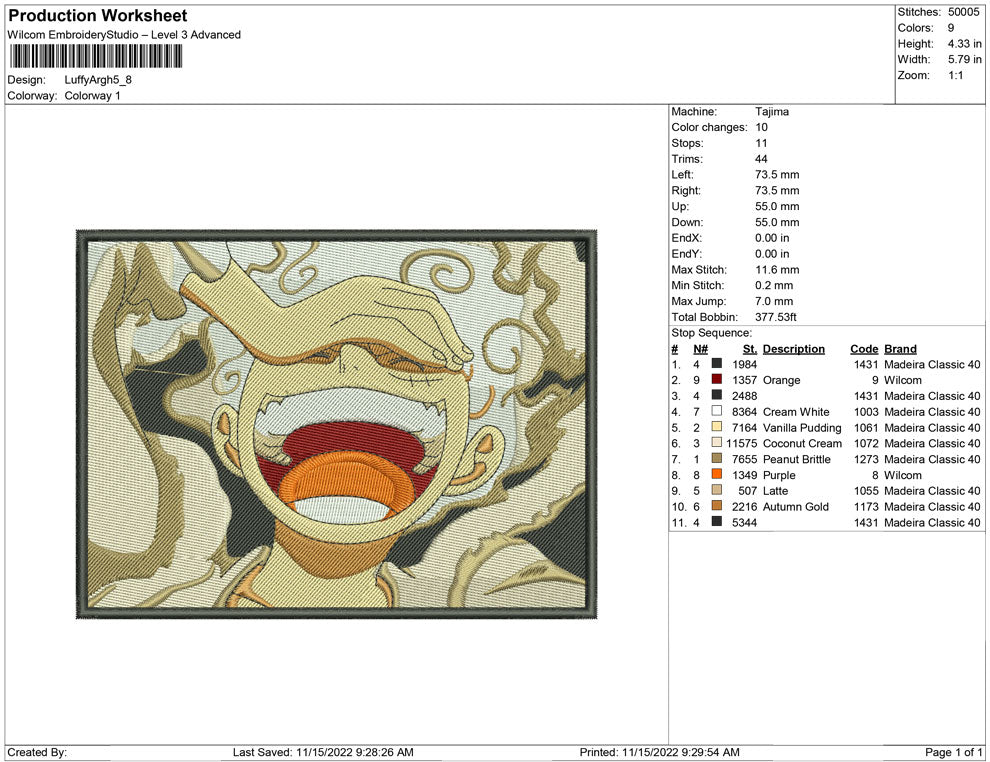Click the Stops value 11
Screen dimensions: 990x762
click(761, 143)
